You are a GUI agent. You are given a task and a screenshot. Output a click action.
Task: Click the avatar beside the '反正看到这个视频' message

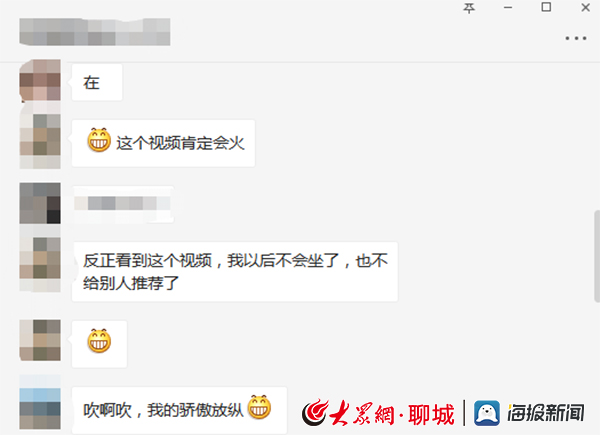tap(40, 264)
